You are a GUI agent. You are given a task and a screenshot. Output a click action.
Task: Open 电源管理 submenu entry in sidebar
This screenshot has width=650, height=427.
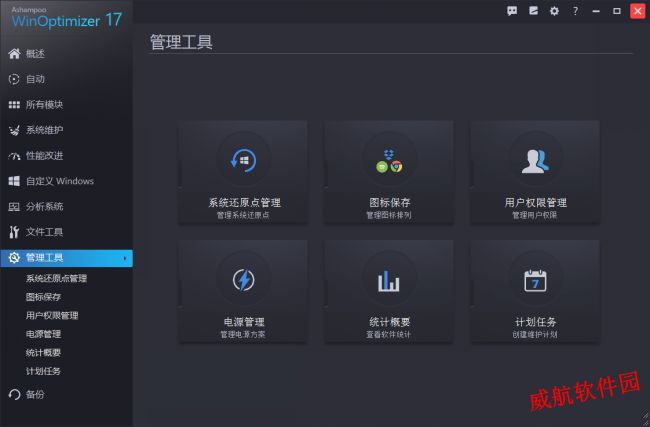click(x=44, y=334)
